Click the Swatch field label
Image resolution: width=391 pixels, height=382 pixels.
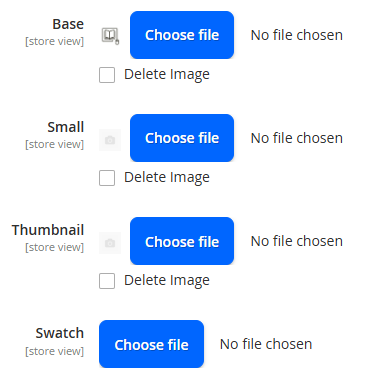60,333
